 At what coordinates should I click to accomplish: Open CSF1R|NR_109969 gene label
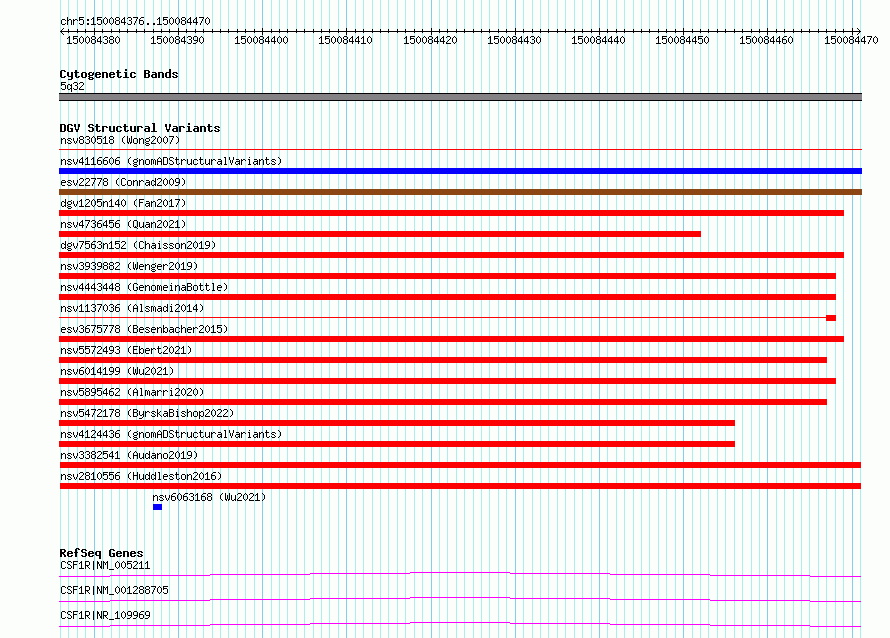105,615
